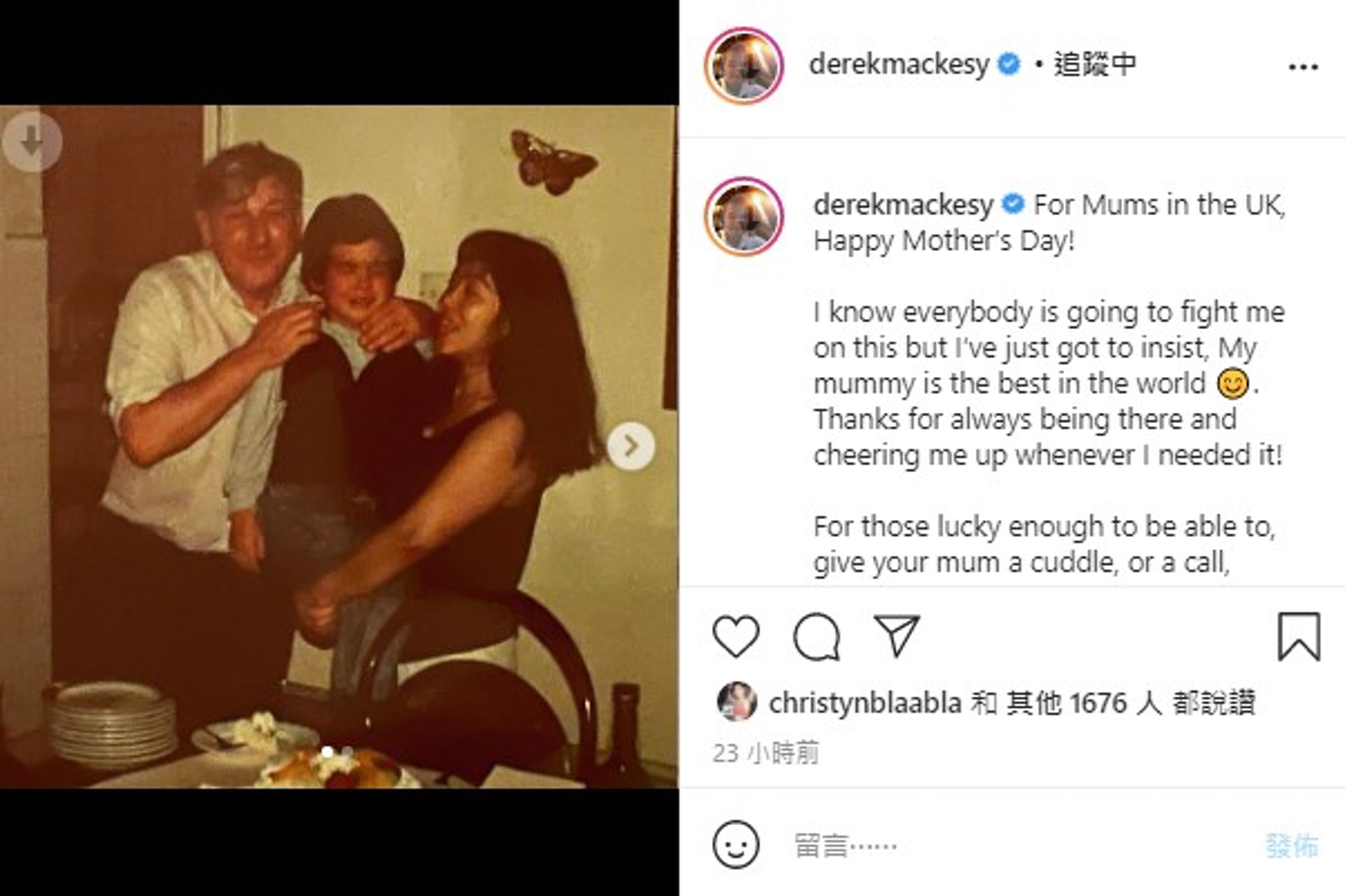Like the post with heart icon

click(x=736, y=636)
